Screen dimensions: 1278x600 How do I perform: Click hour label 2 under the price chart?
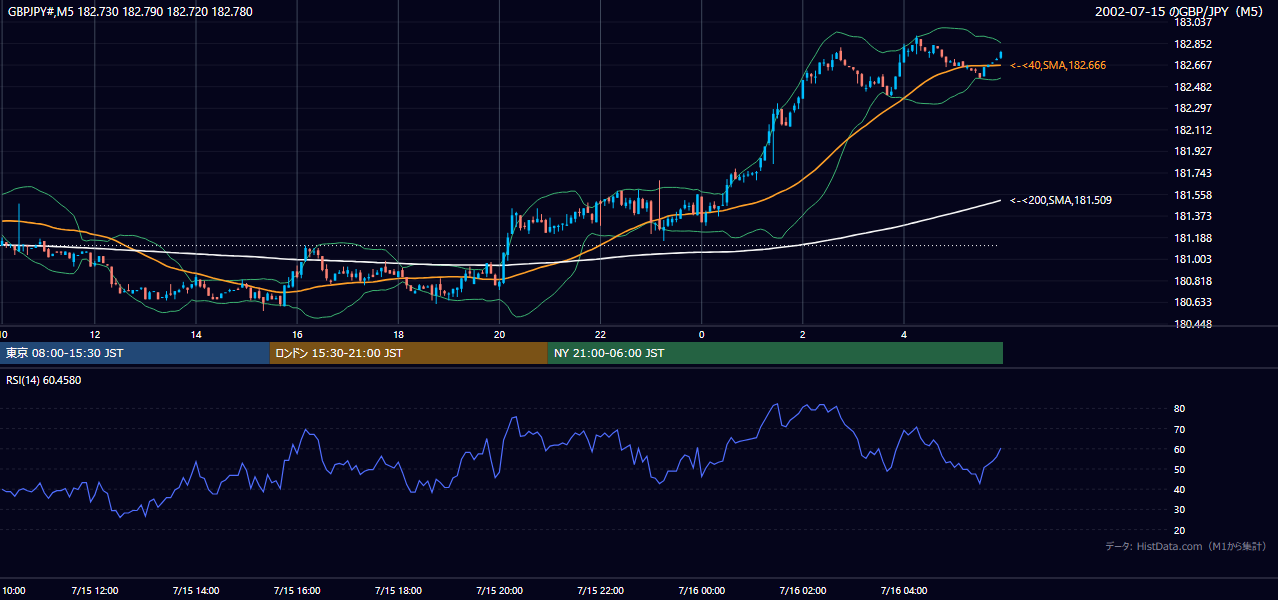click(x=803, y=334)
